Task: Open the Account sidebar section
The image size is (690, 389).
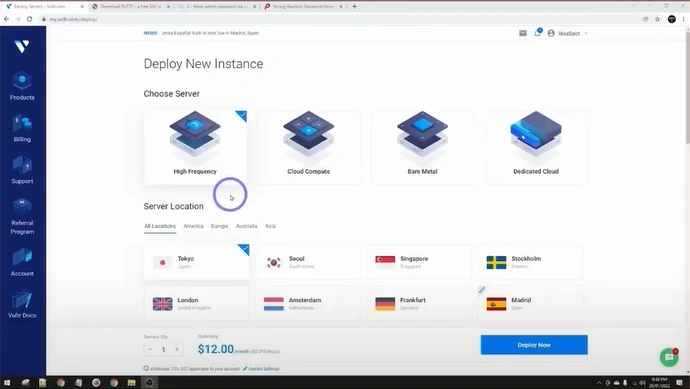Action: point(22,262)
